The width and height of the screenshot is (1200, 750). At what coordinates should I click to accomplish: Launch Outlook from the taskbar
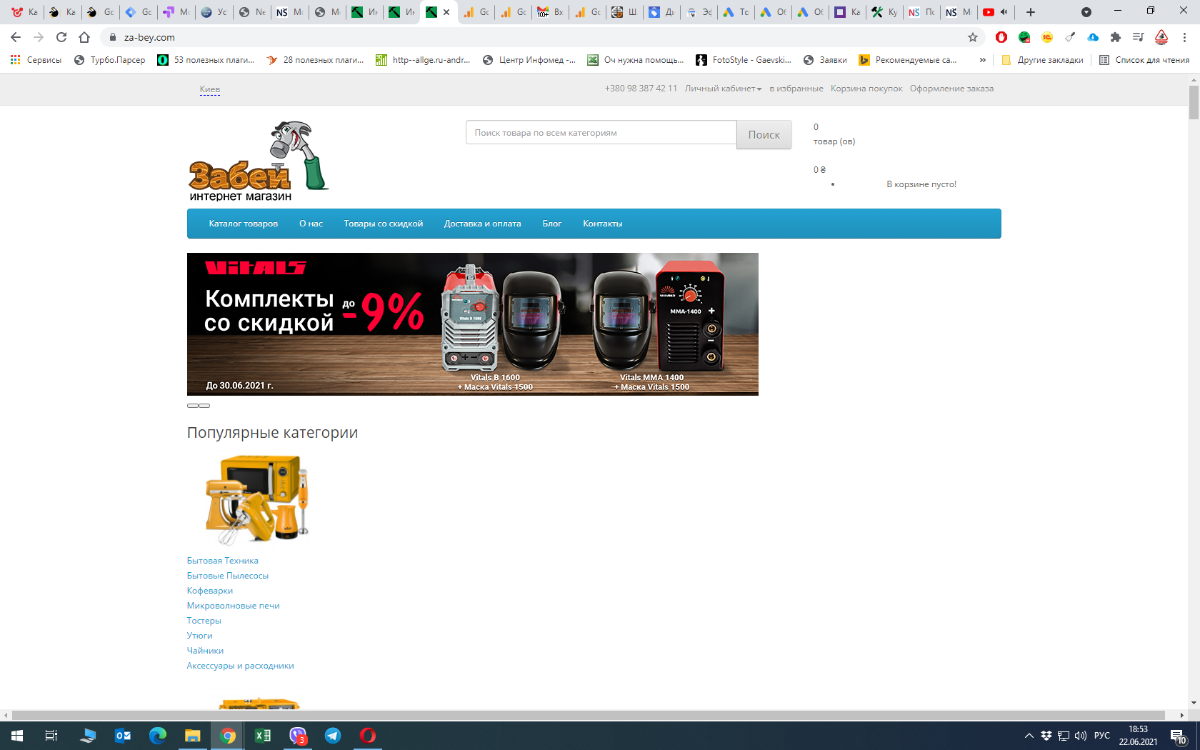pyautogui.click(x=123, y=735)
